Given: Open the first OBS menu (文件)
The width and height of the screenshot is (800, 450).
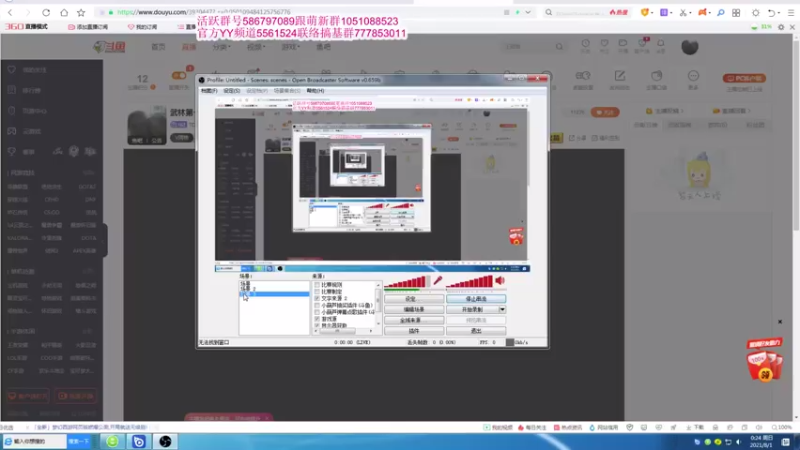Looking at the screenshot, I should 209,91.
